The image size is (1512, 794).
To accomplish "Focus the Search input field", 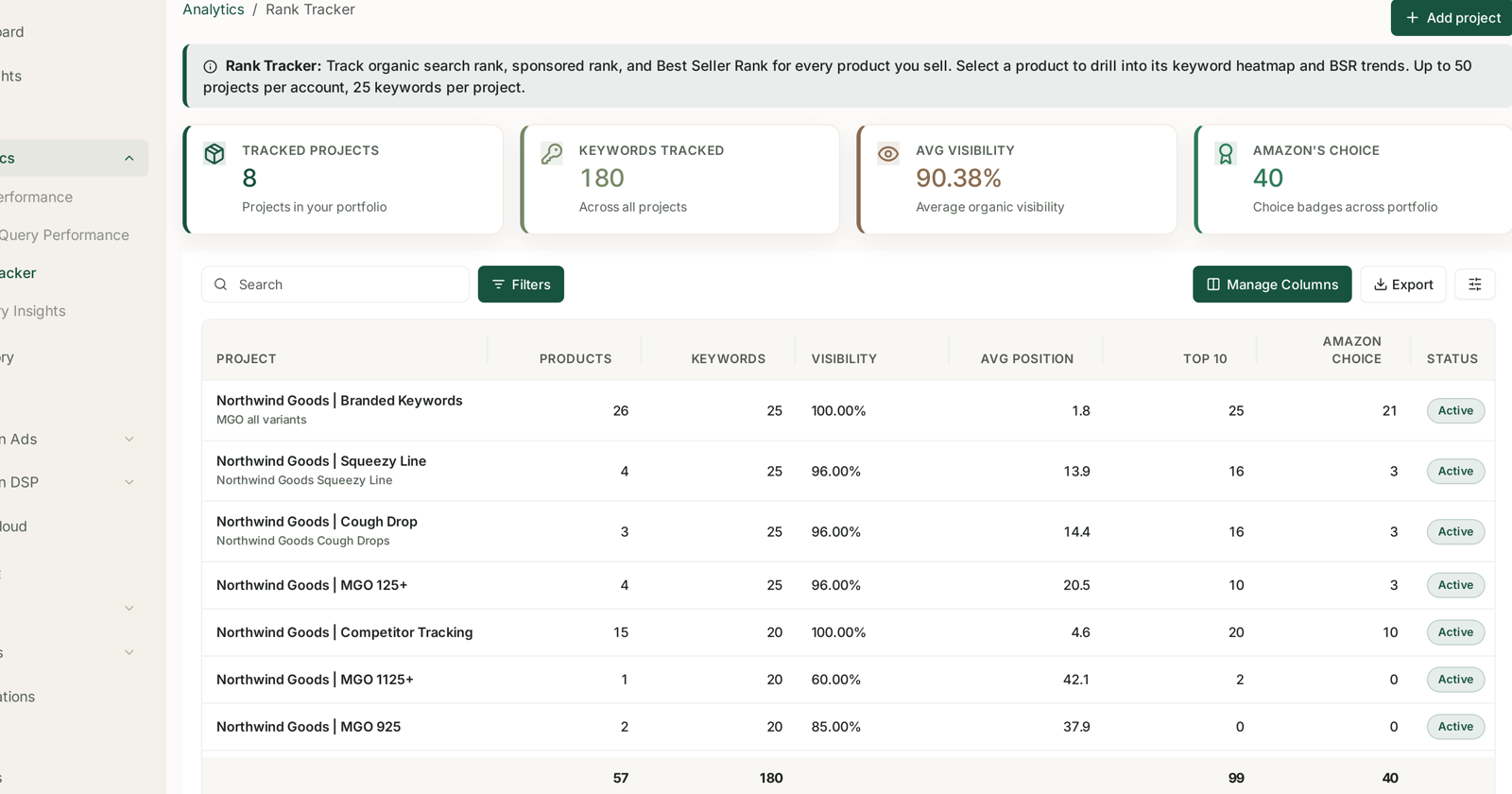I will click(x=335, y=285).
